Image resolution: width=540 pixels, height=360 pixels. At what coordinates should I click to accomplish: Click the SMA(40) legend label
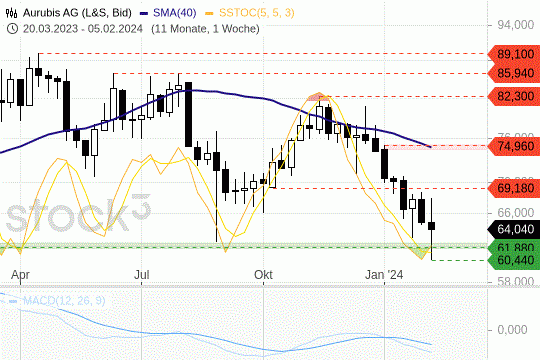tap(175, 13)
